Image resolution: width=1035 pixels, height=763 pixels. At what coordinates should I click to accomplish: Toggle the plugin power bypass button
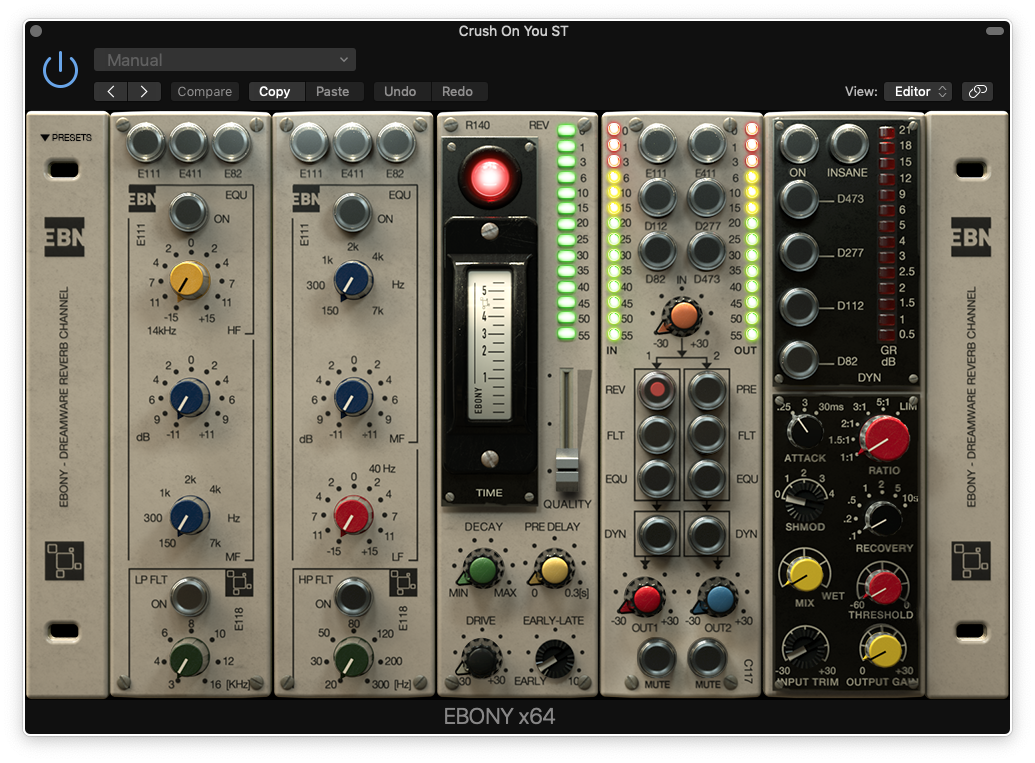[60, 69]
